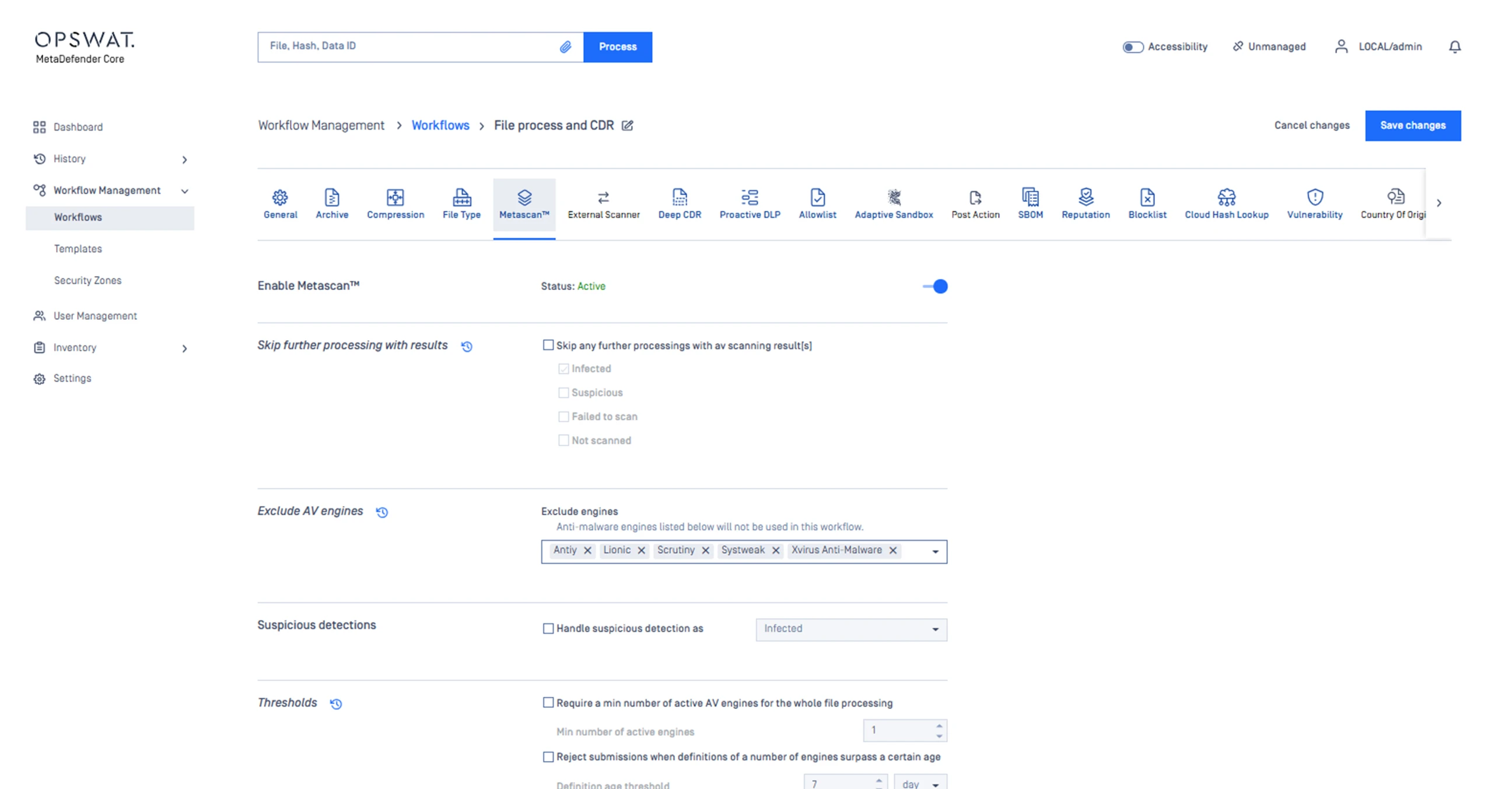Image resolution: width=1512 pixels, height=789 pixels.
Task: Reset Thresholds section to default
Action: pyautogui.click(x=336, y=704)
